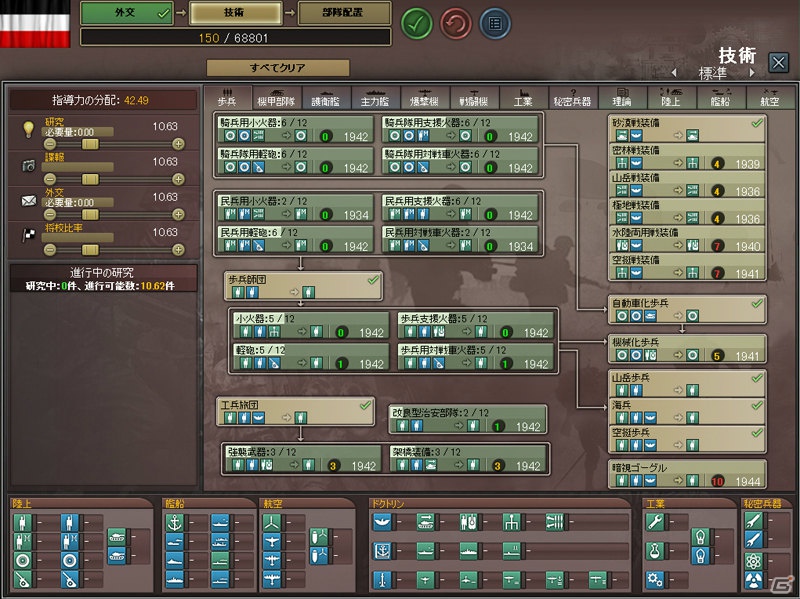The height and width of the screenshot is (599, 800).
Task: Select the 歩兵師団 technology box
Action: click(304, 286)
